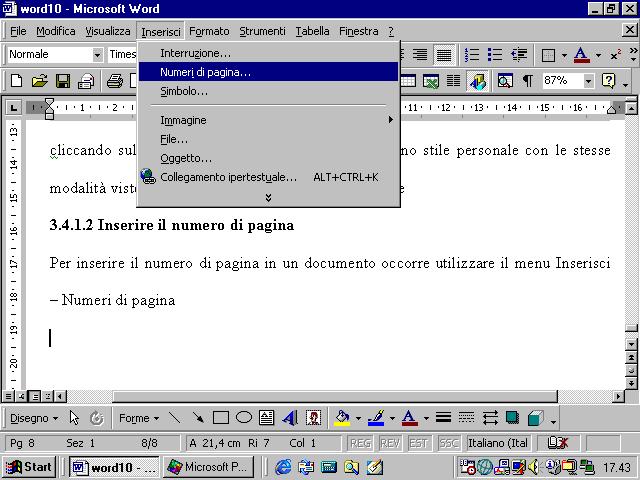
Task: Select Objects arrow on Disegno toolbar
Action: [x=74, y=418]
